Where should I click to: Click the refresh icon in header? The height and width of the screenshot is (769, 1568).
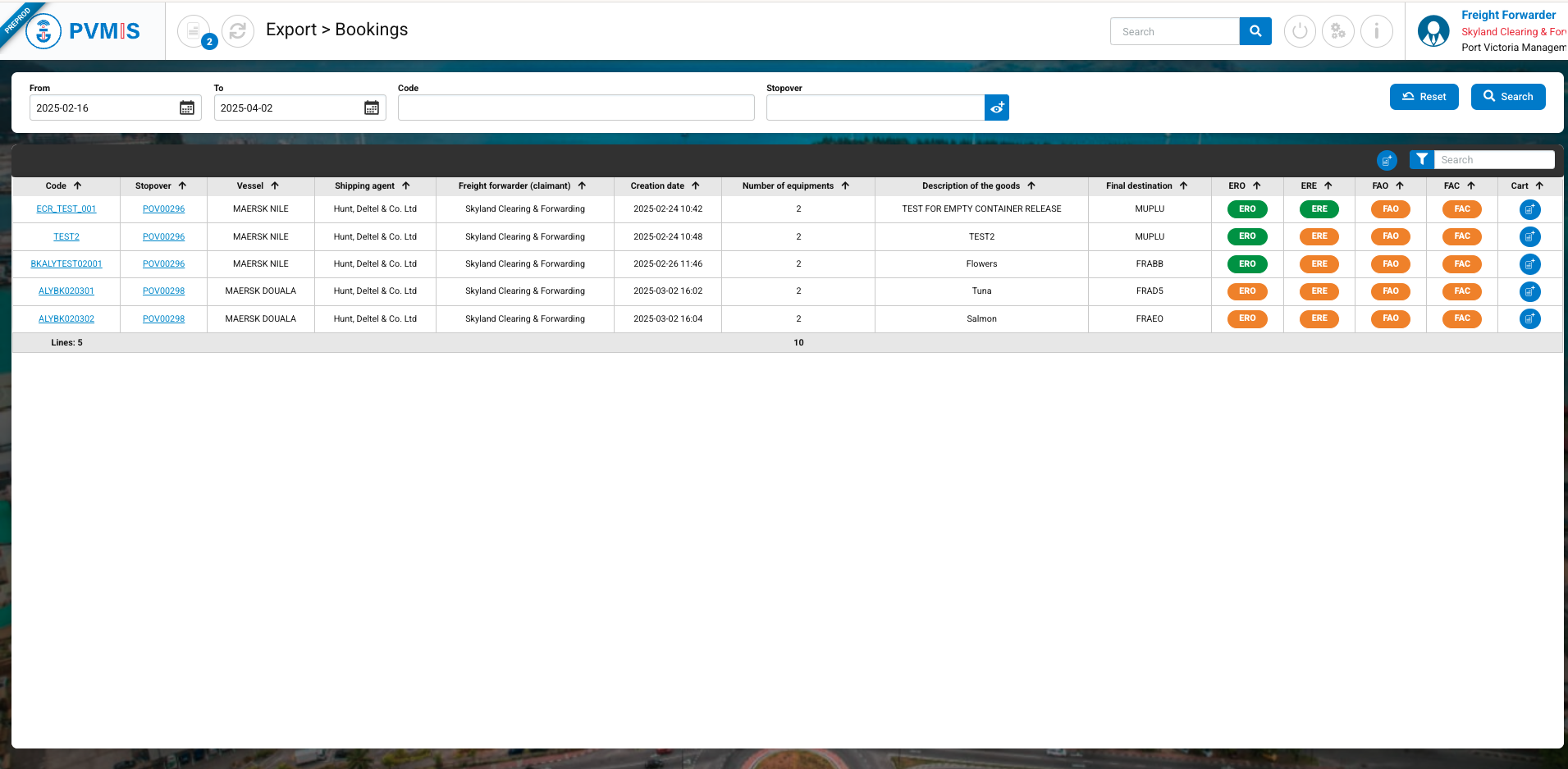point(237,31)
